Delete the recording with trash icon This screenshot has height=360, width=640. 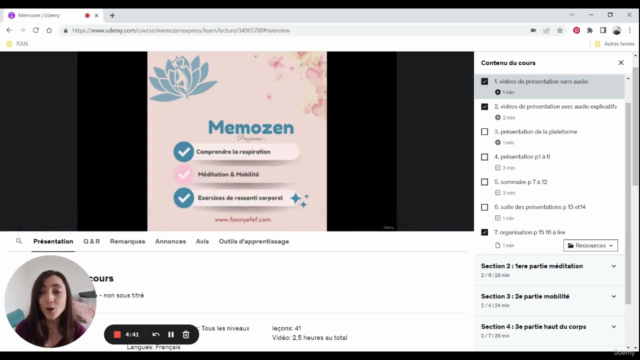pos(186,335)
